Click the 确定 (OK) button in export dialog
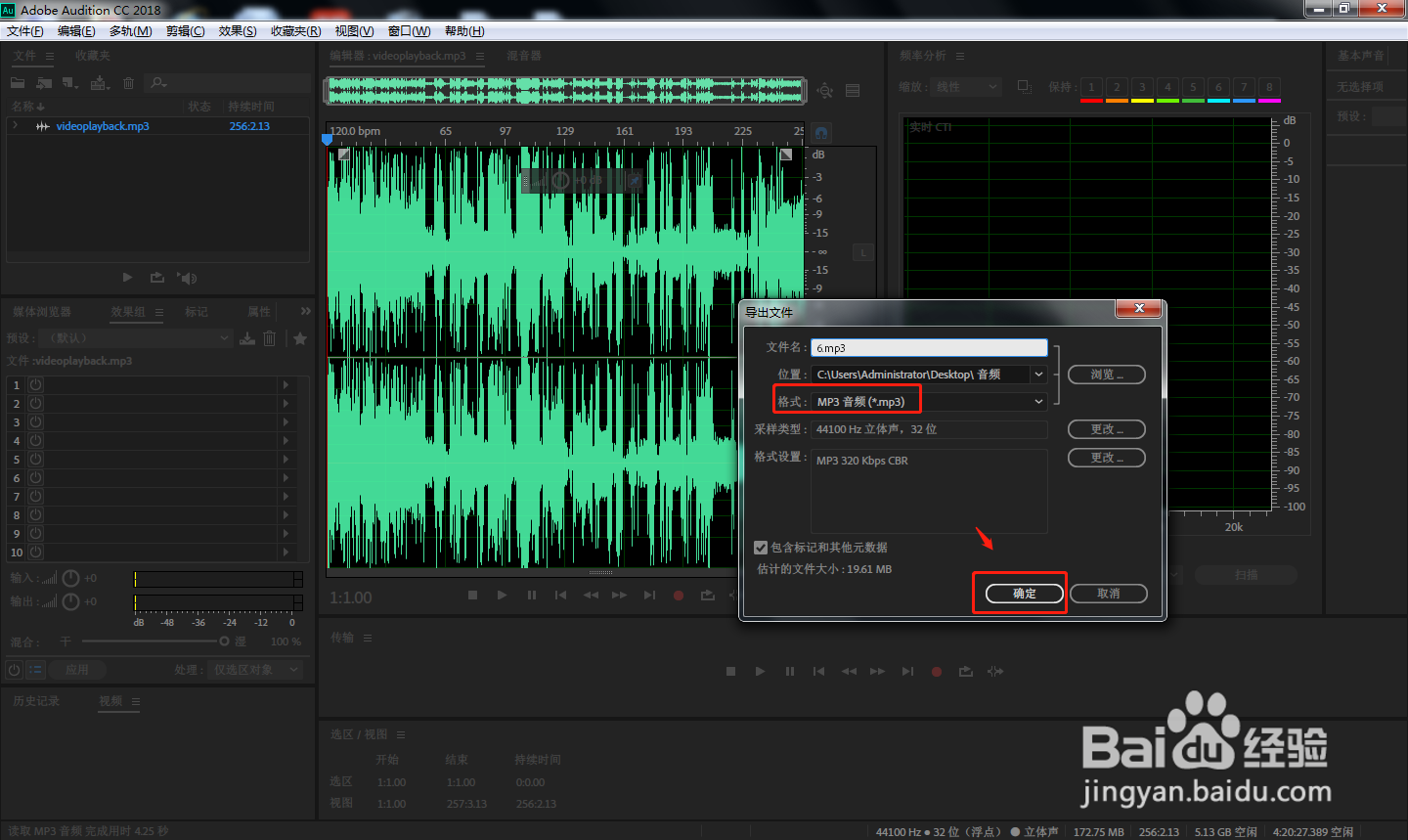 coord(1025,594)
